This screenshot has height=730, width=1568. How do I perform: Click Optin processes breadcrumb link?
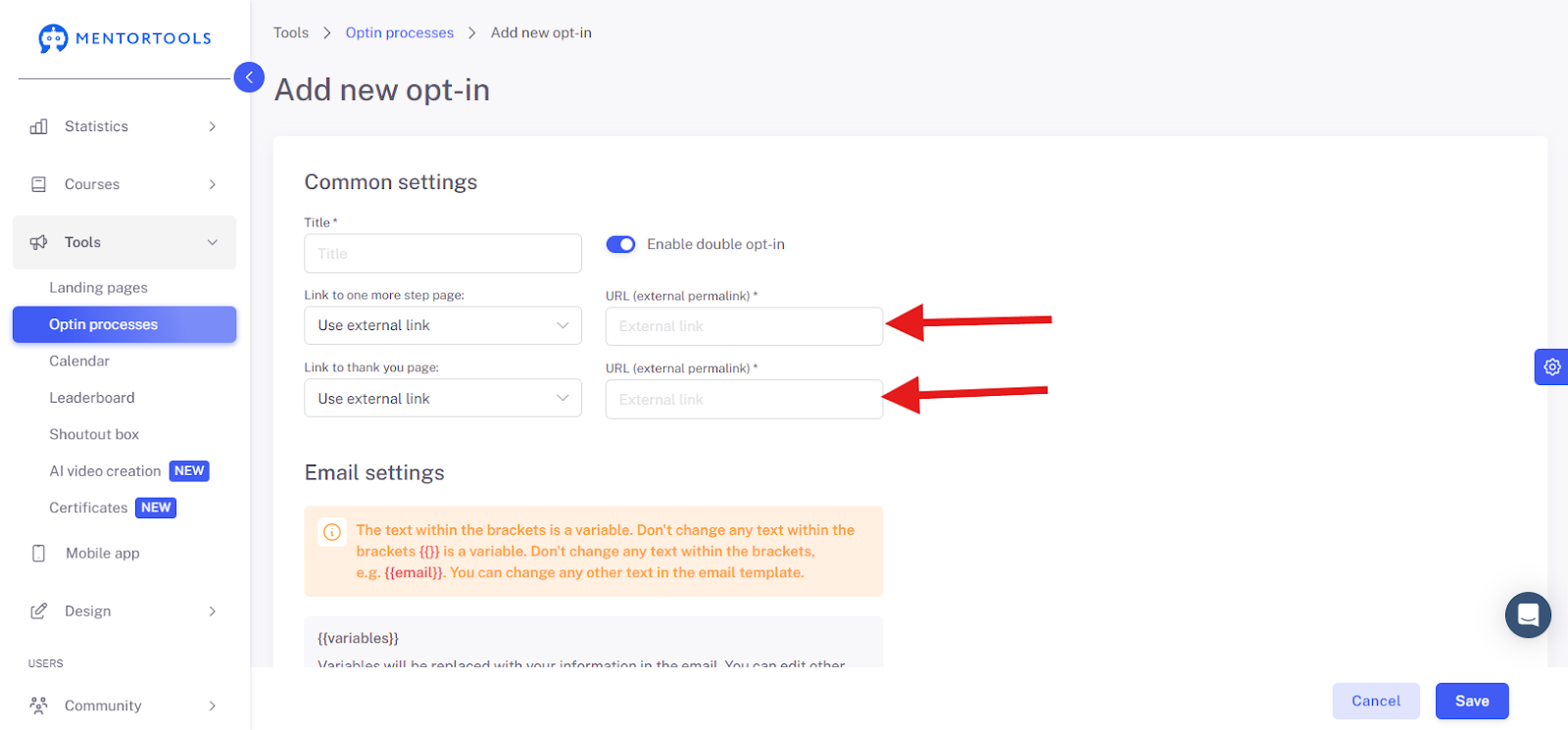[400, 33]
